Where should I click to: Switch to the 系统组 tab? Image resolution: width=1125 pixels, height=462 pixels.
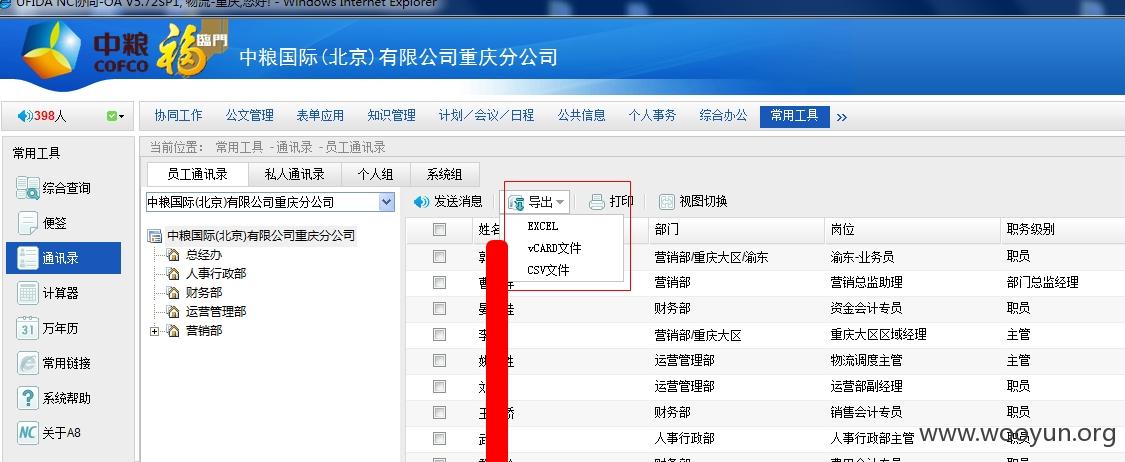point(445,174)
